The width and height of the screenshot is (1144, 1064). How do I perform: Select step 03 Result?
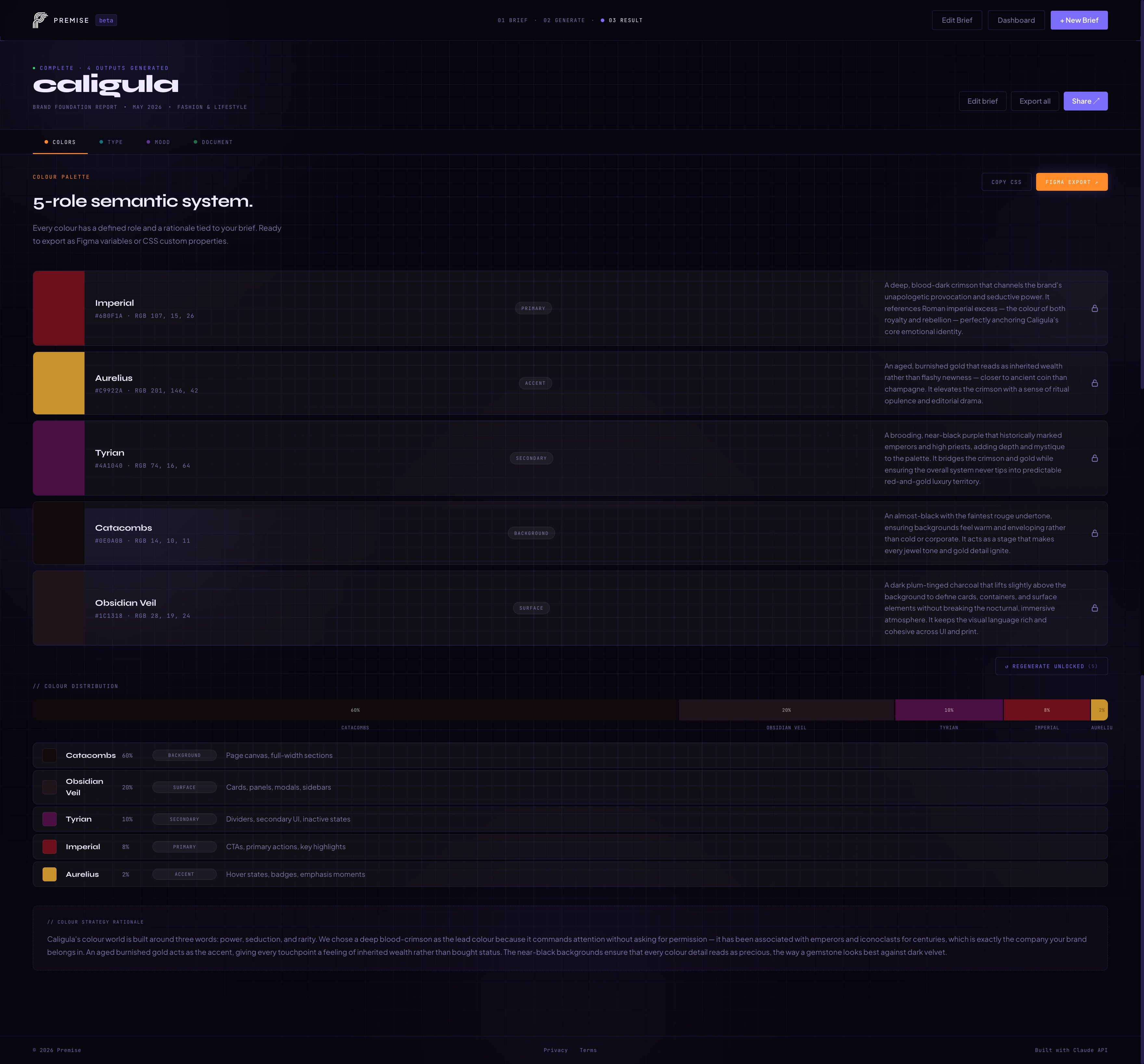[x=621, y=20]
